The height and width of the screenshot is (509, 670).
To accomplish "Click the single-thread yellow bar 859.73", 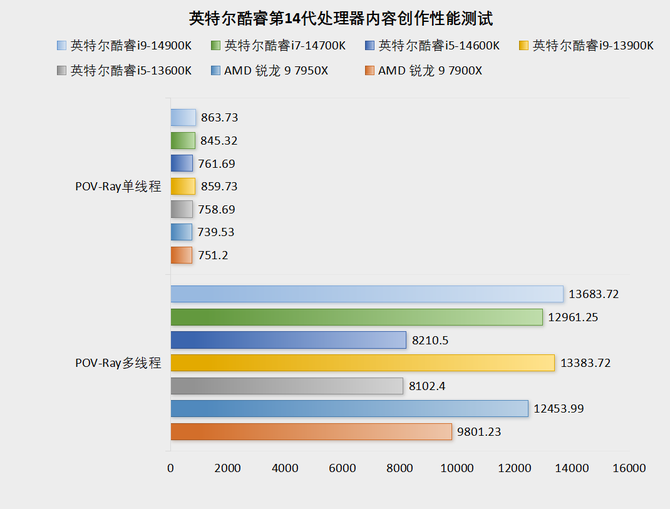I will [x=183, y=186].
